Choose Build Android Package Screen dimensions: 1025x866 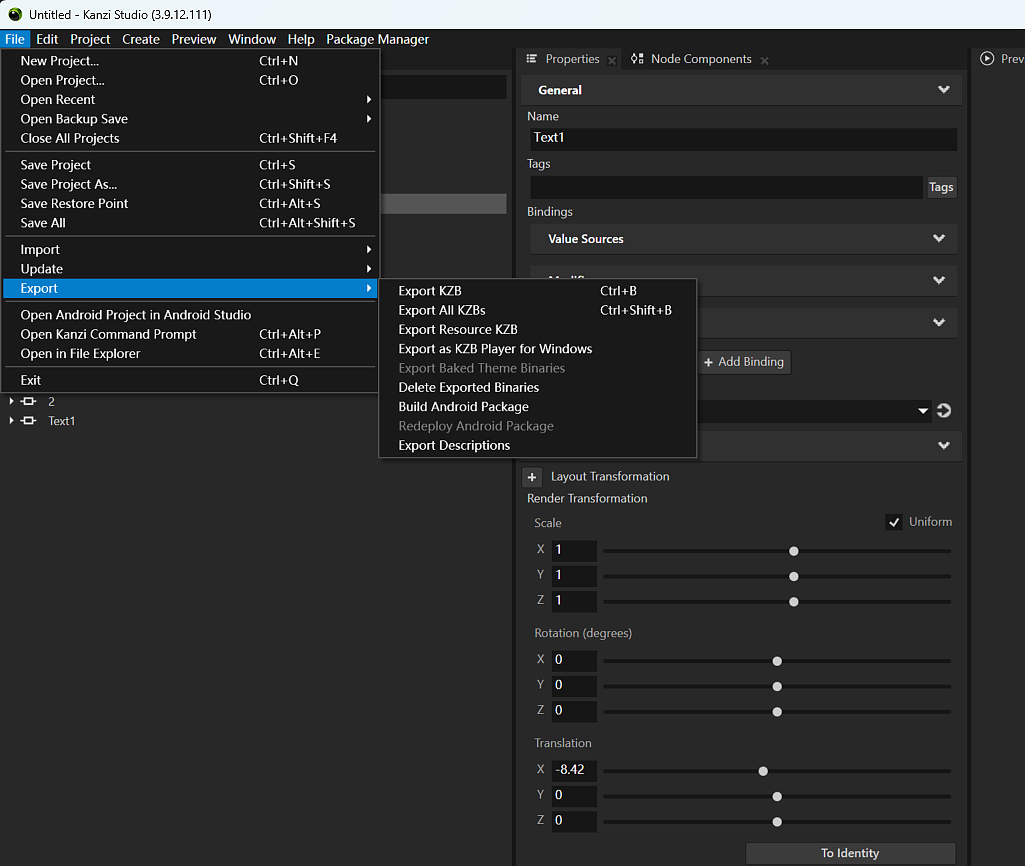537,407
